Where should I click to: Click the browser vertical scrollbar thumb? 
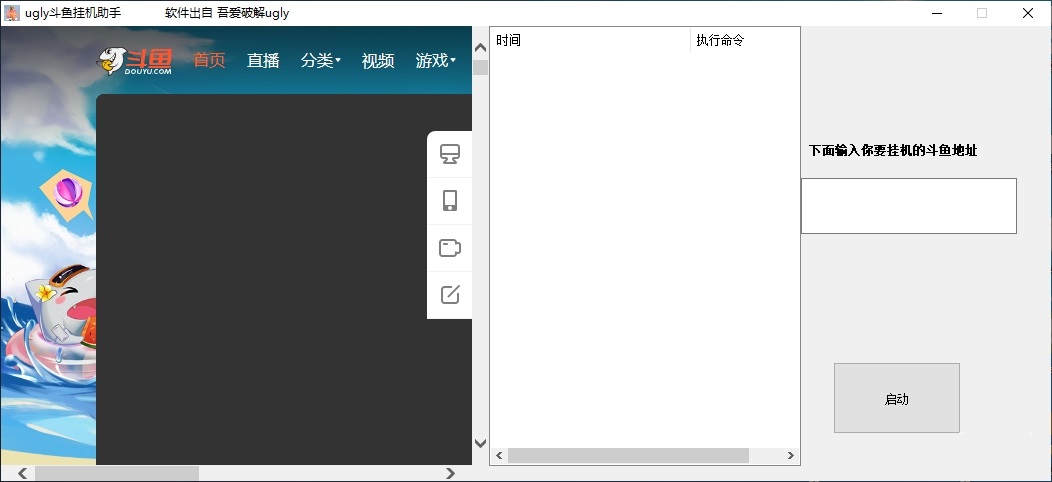480,68
